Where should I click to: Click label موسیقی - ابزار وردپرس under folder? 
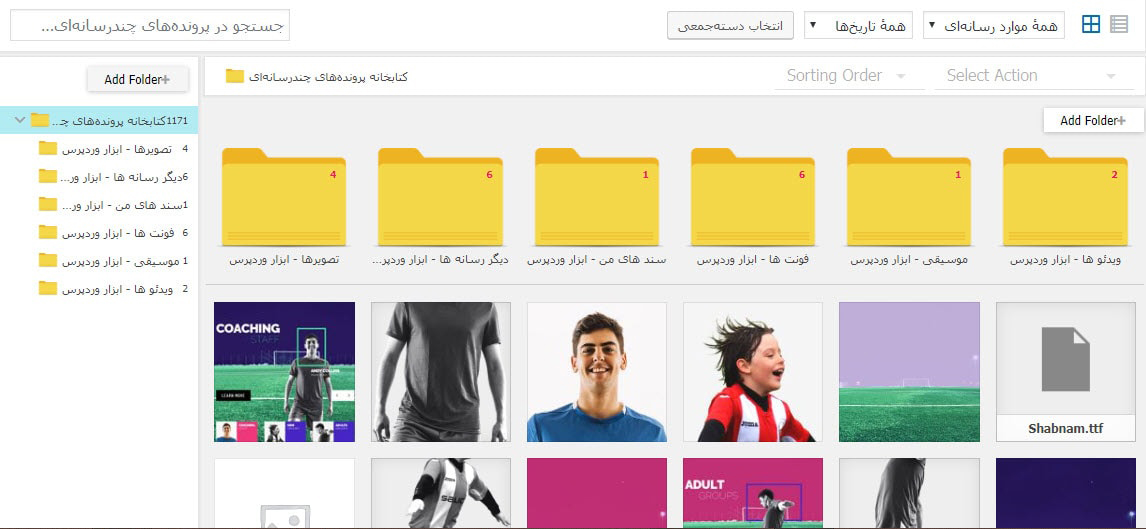tap(909, 260)
